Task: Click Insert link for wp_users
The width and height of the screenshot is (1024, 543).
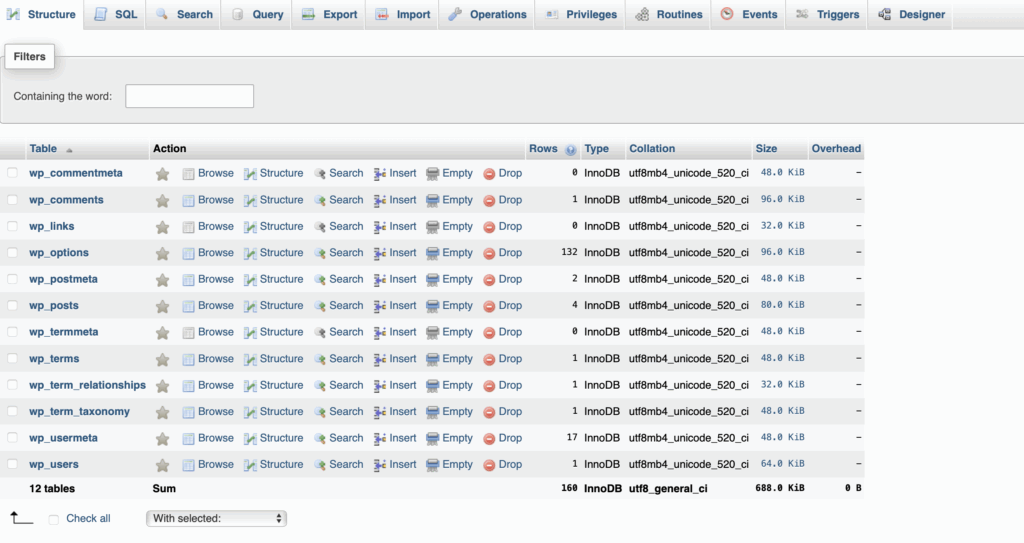Action: 402,465
